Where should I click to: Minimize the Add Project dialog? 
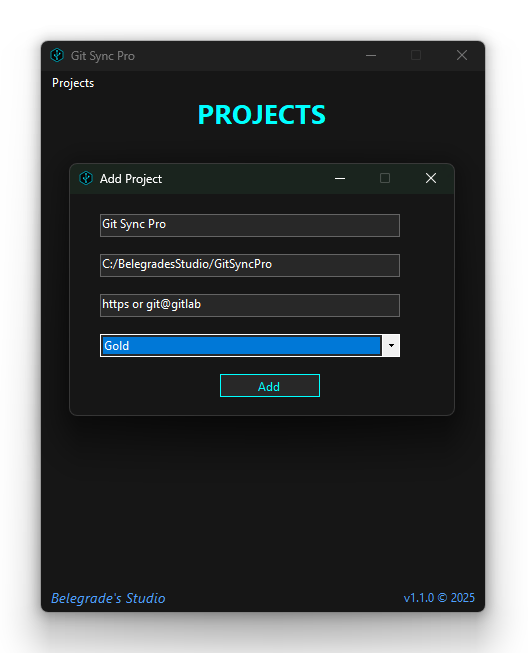[340, 178]
